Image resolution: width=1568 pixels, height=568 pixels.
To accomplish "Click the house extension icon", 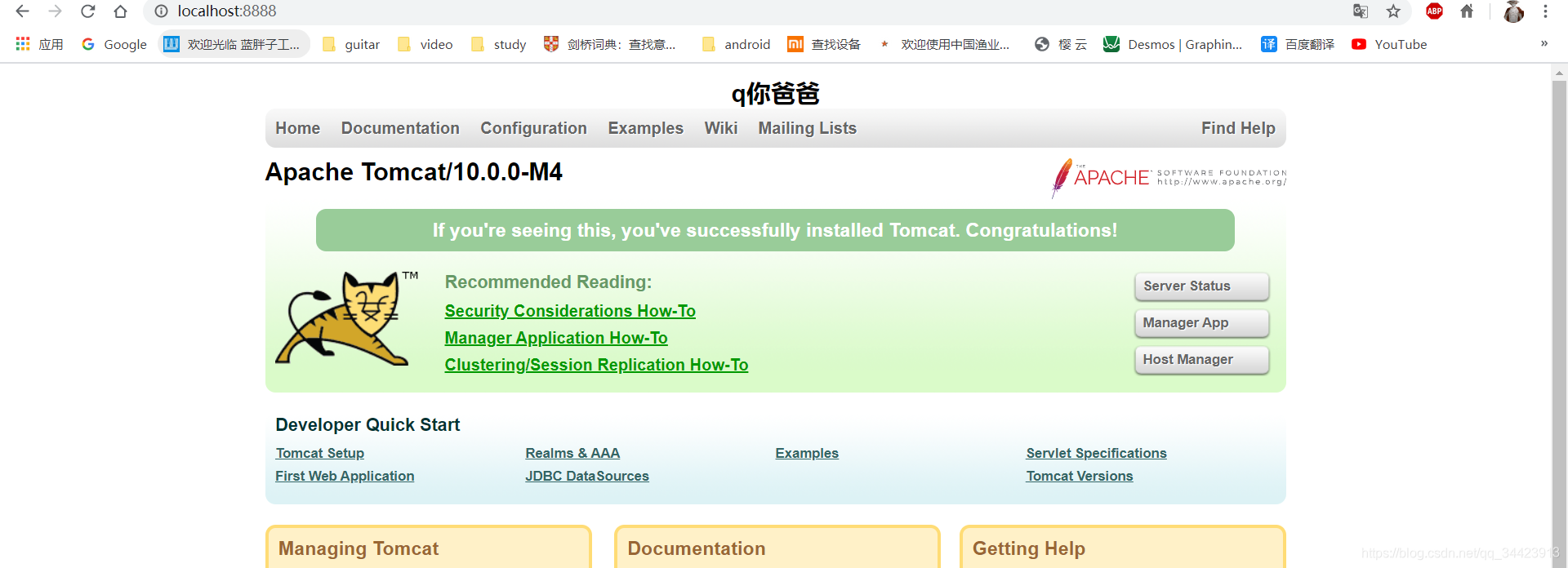I will [x=1467, y=11].
